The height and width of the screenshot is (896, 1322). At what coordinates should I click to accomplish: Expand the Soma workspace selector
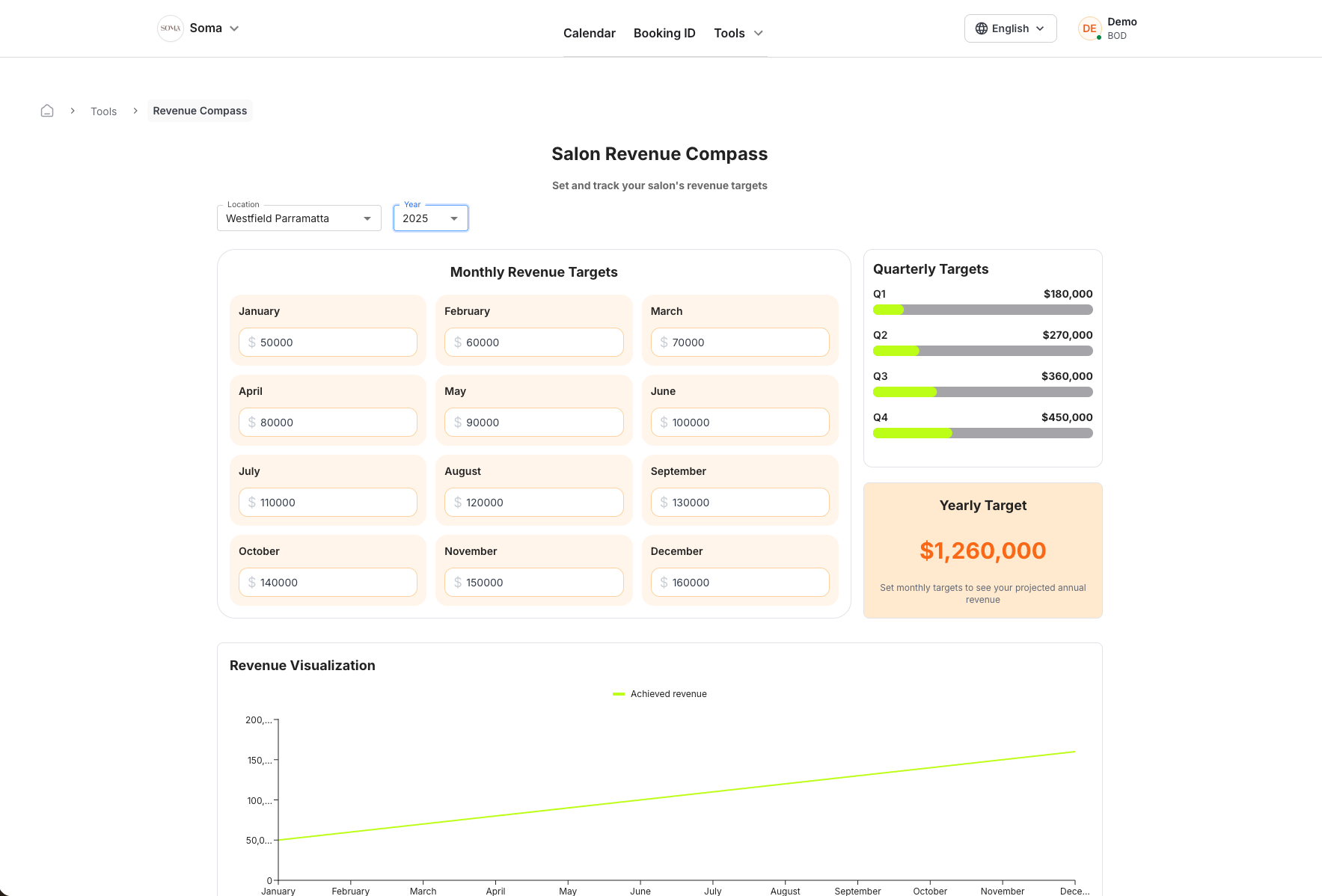(x=234, y=28)
